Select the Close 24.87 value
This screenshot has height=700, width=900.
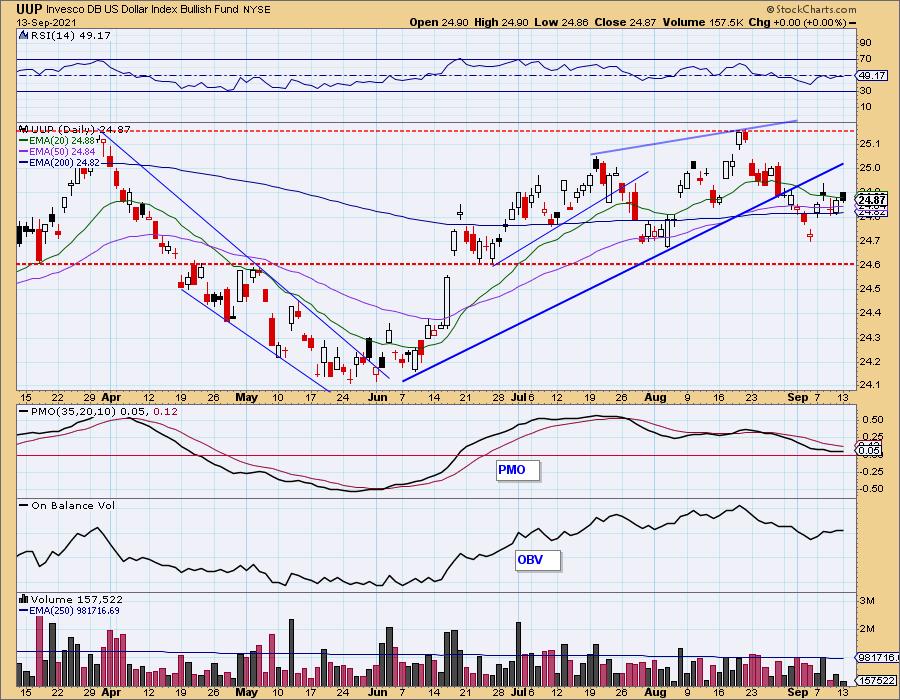point(626,22)
